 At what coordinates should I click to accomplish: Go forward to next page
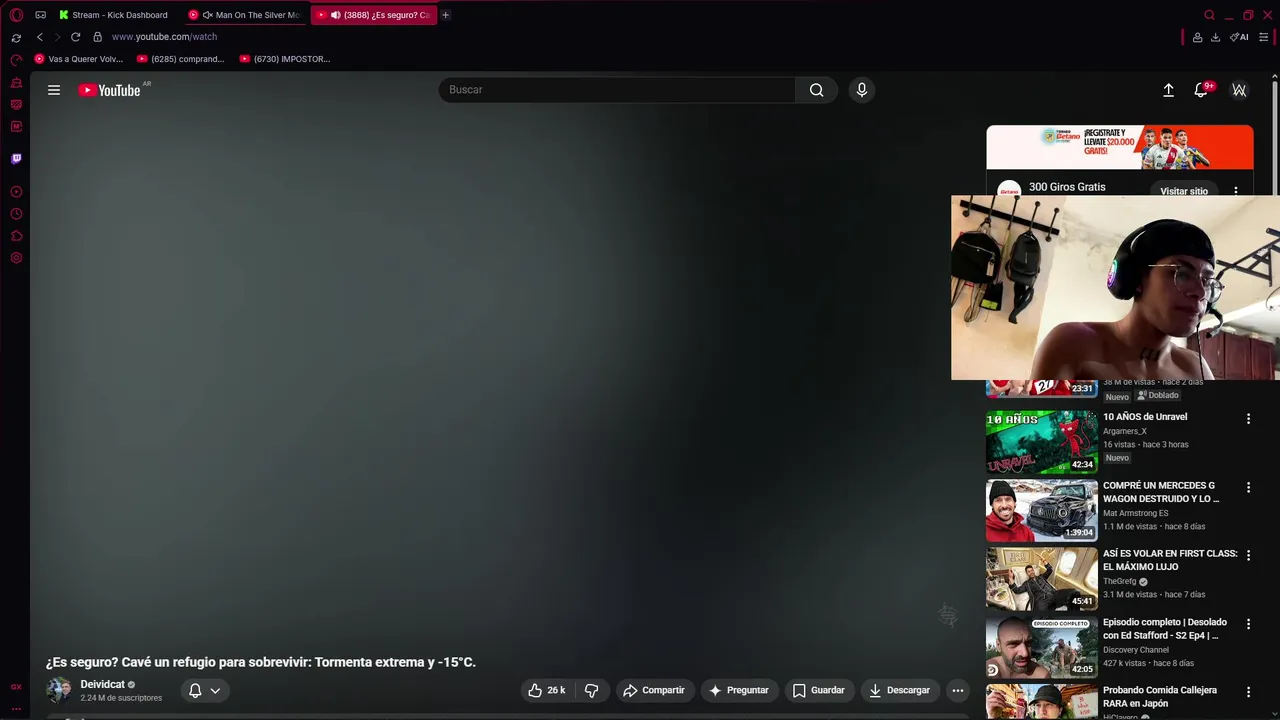point(57,37)
